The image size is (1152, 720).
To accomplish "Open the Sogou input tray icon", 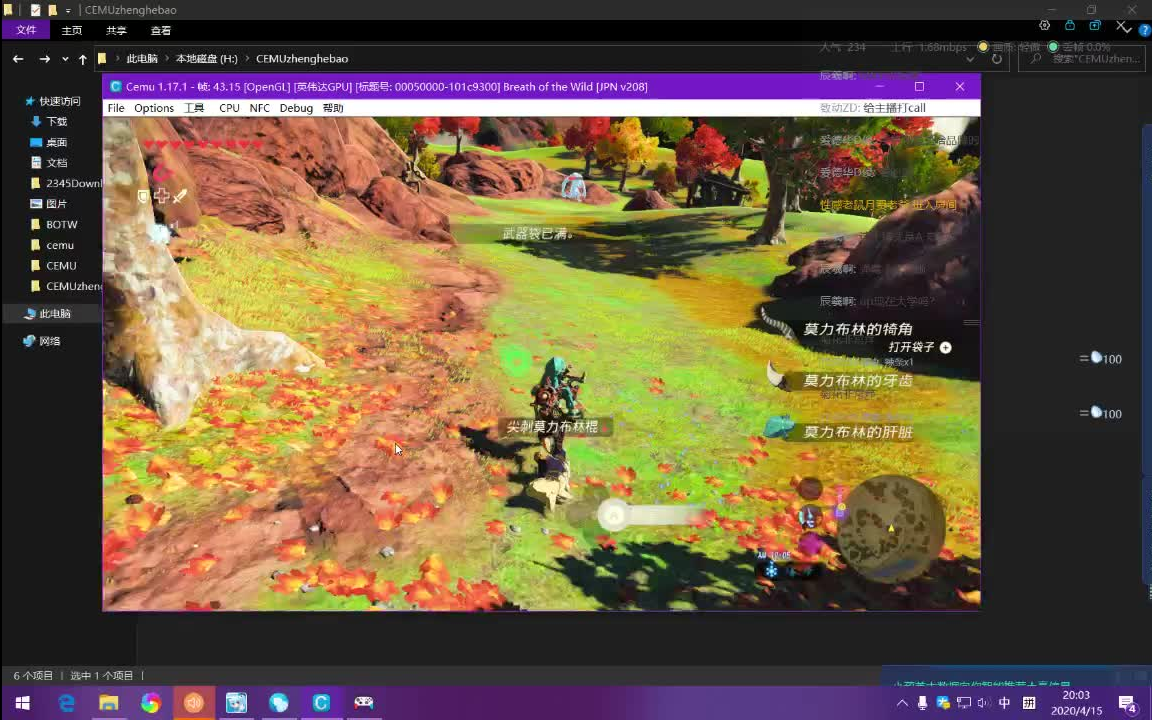I will pos(943,703).
